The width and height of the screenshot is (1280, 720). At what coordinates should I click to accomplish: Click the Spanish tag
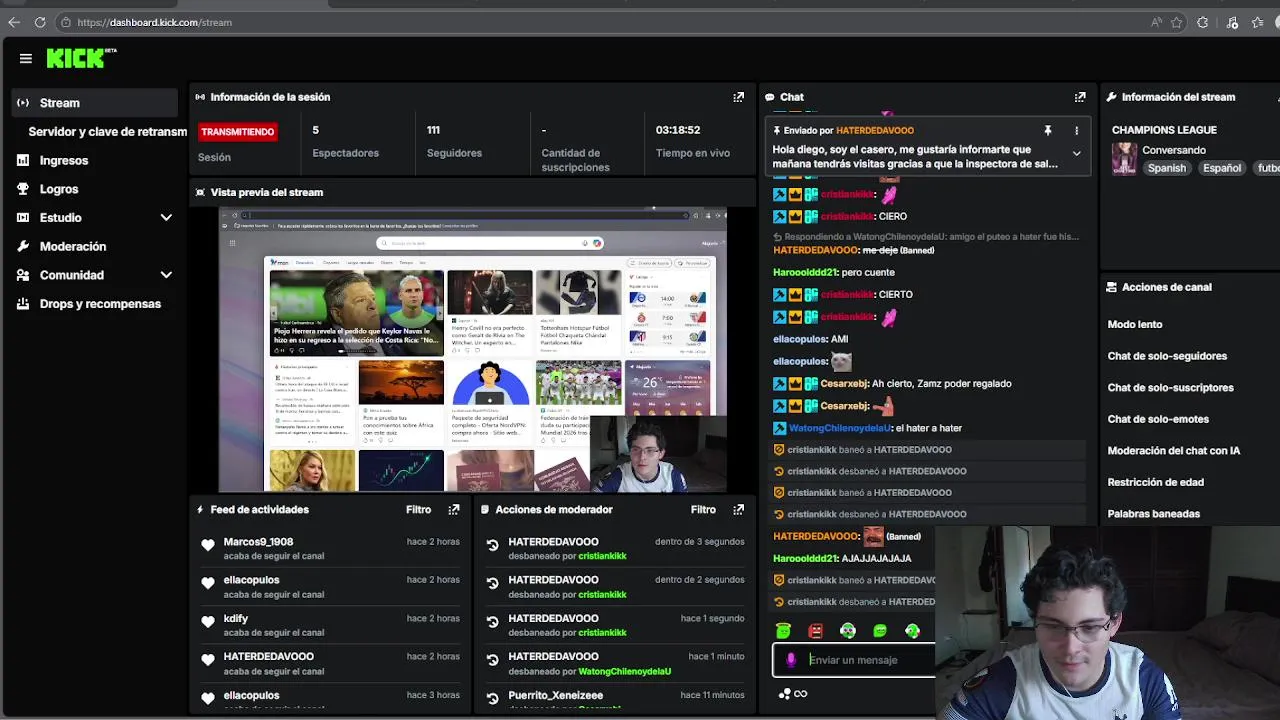(1166, 168)
